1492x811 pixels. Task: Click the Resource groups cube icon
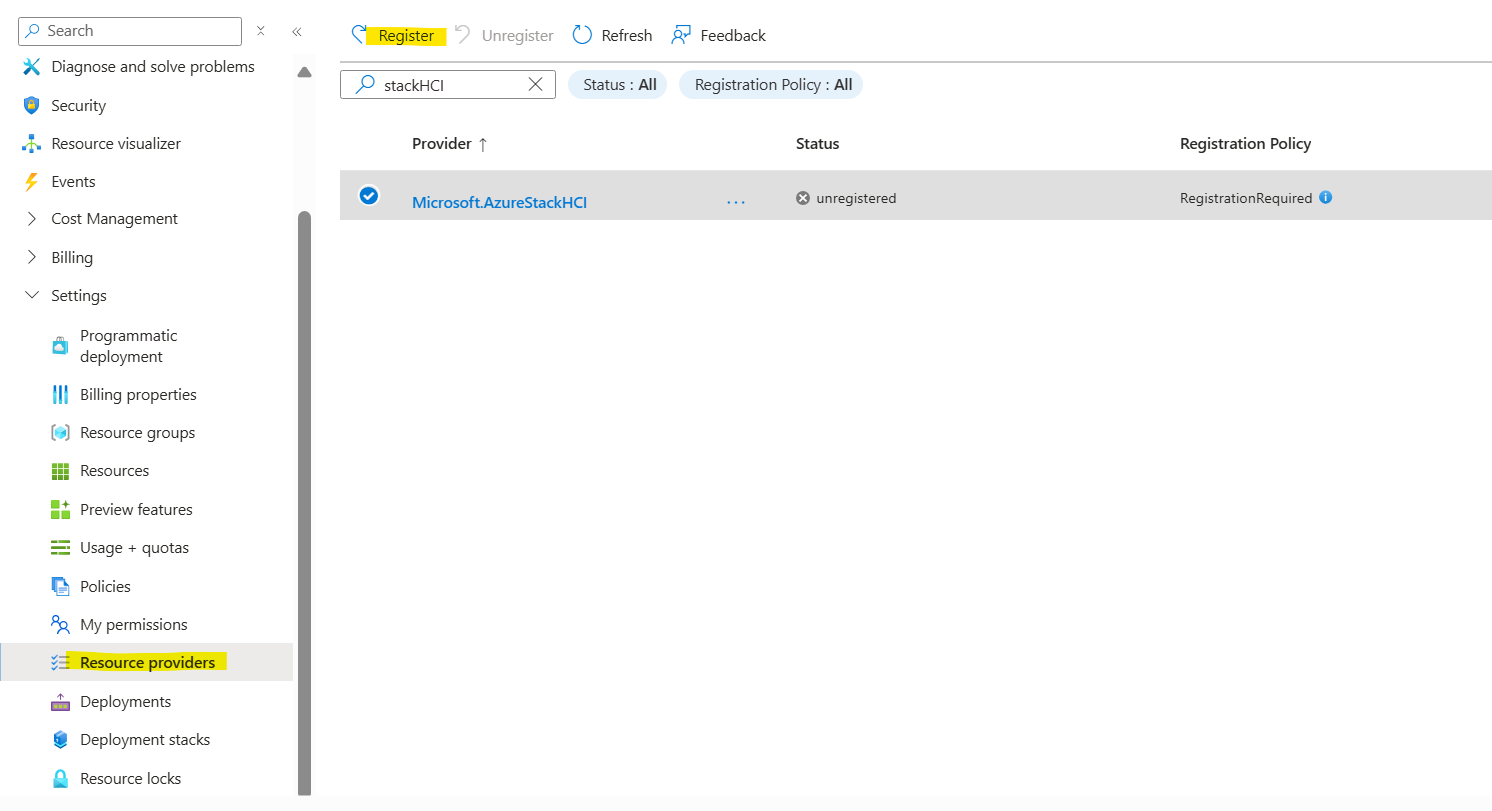pyautogui.click(x=60, y=433)
